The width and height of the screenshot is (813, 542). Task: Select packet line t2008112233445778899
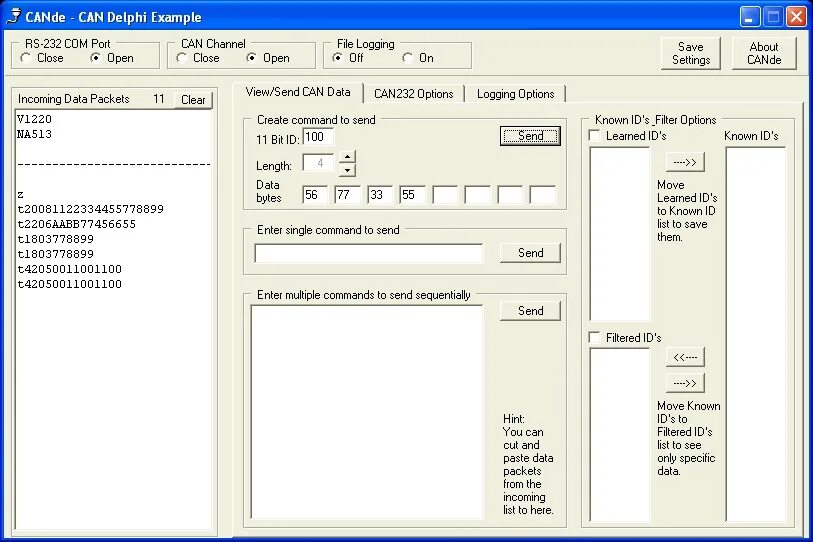click(x=90, y=209)
